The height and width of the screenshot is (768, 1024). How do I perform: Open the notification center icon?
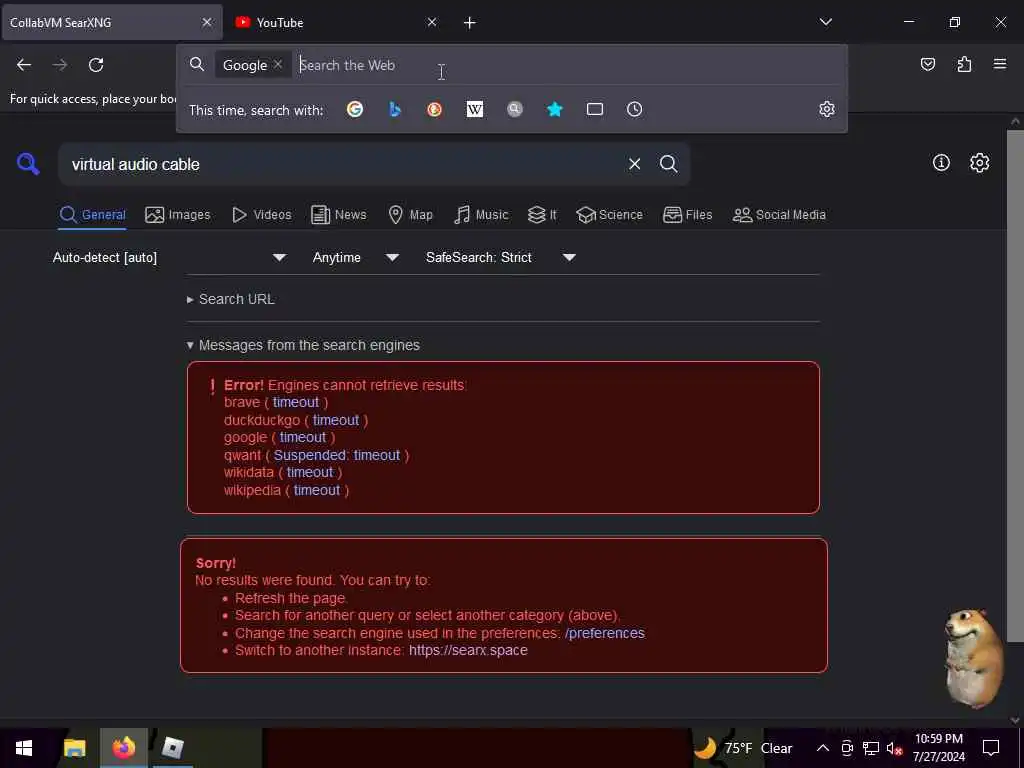pyautogui.click(x=991, y=748)
